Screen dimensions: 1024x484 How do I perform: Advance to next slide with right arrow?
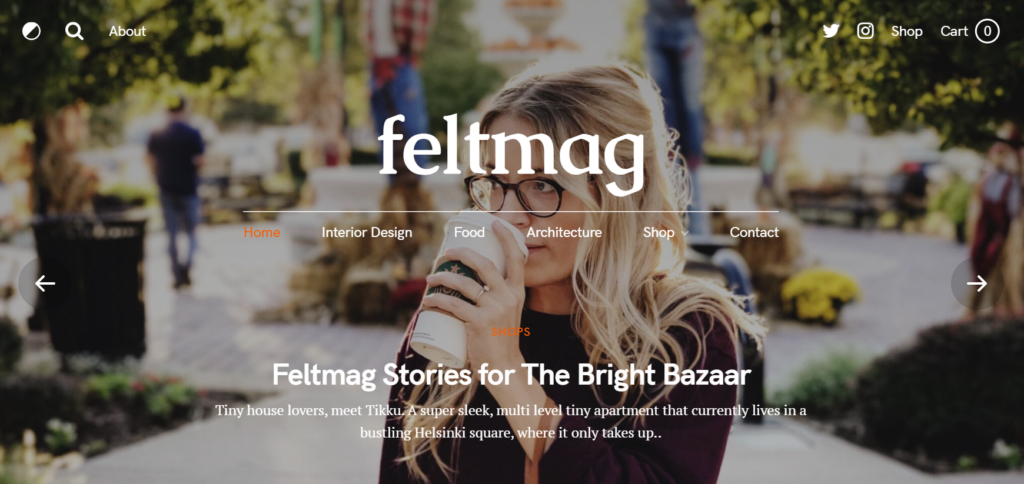[x=977, y=283]
